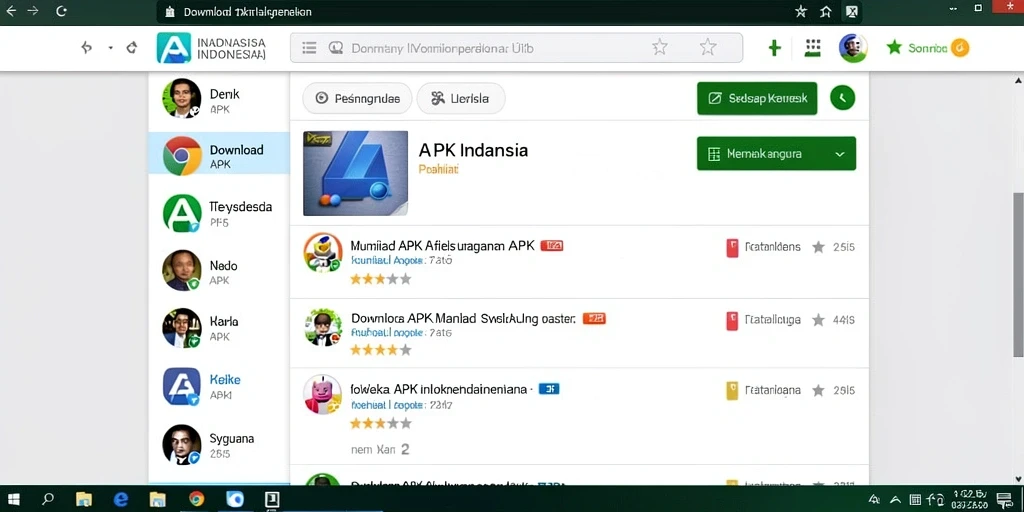Click the address bar page title
This screenshot has height=512, width=1024.
tap(248, 12)
